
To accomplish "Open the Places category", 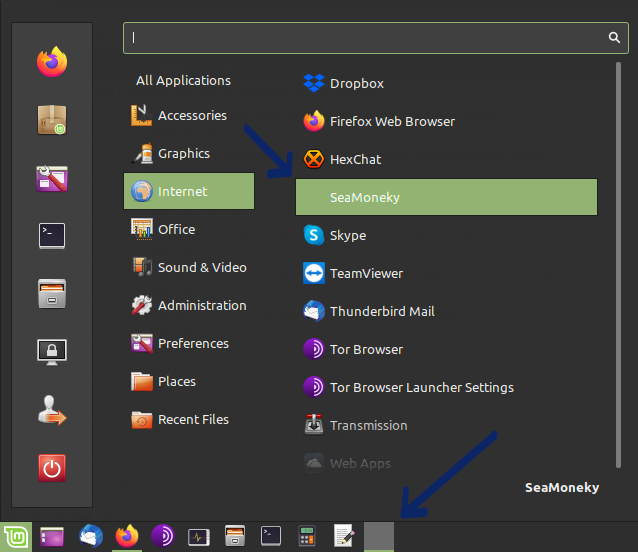I will click(189, 382).
